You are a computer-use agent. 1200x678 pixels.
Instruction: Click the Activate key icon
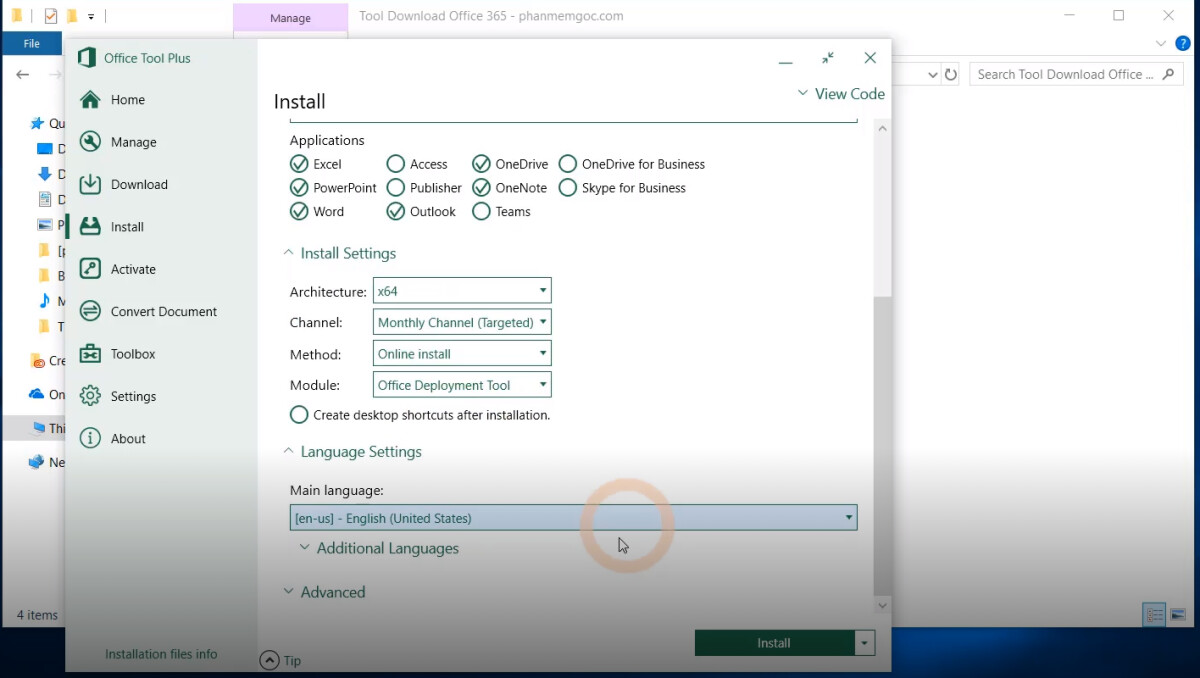pos(90,269)
